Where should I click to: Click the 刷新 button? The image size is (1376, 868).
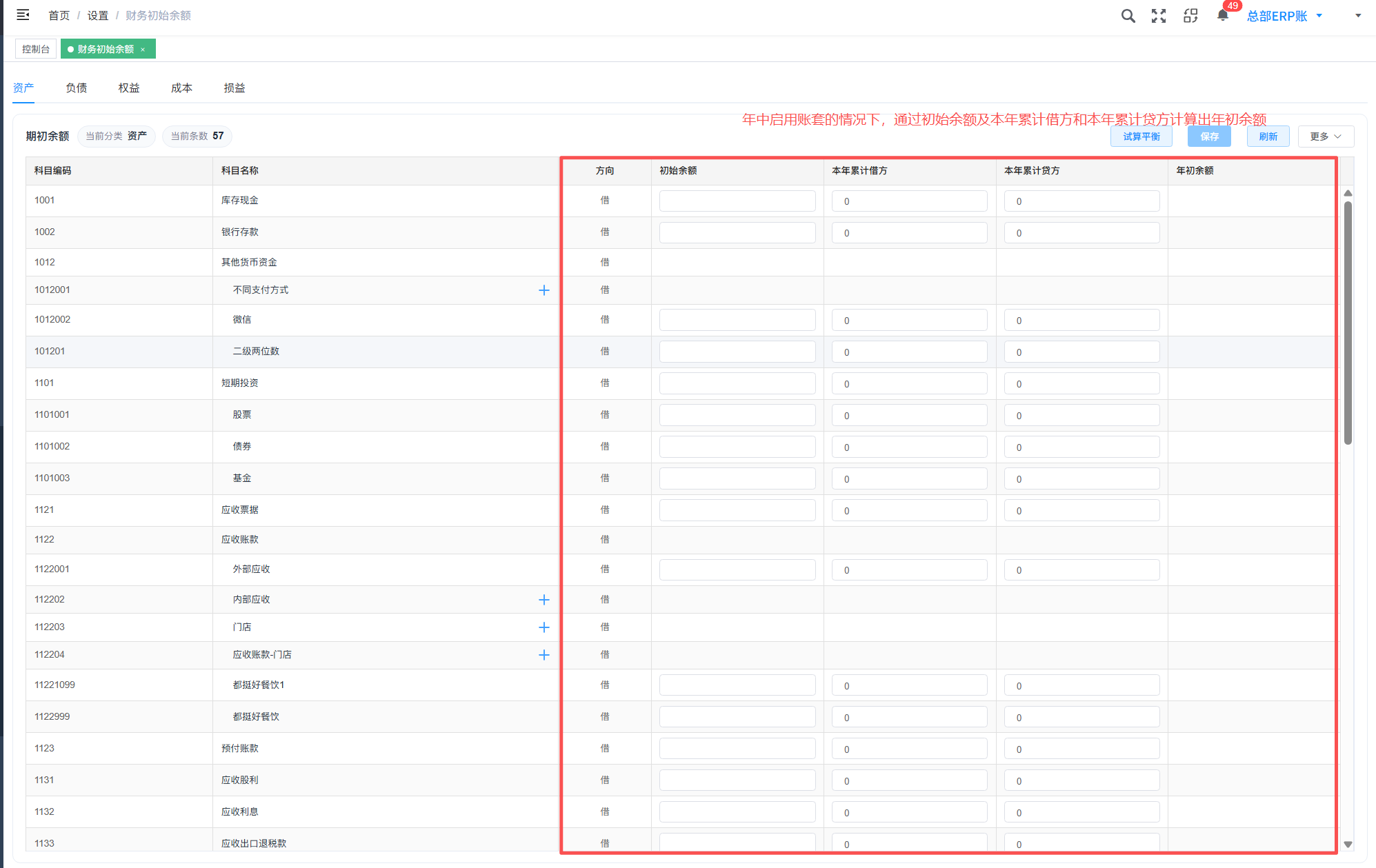point(1268,137)
